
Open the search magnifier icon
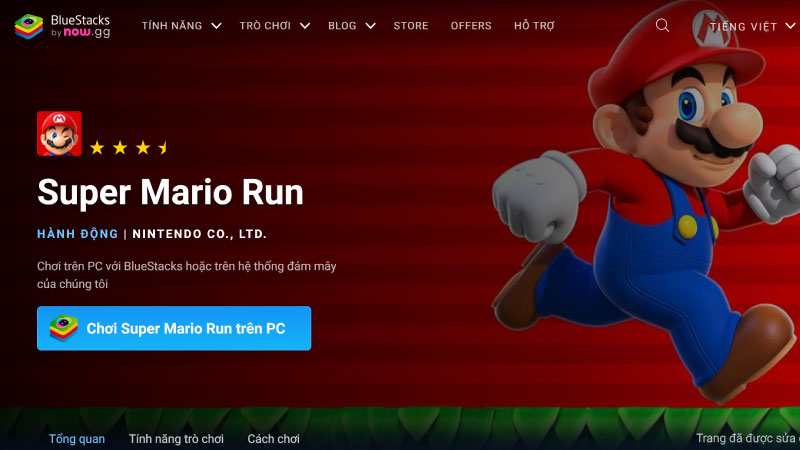[x=662, y=26]
